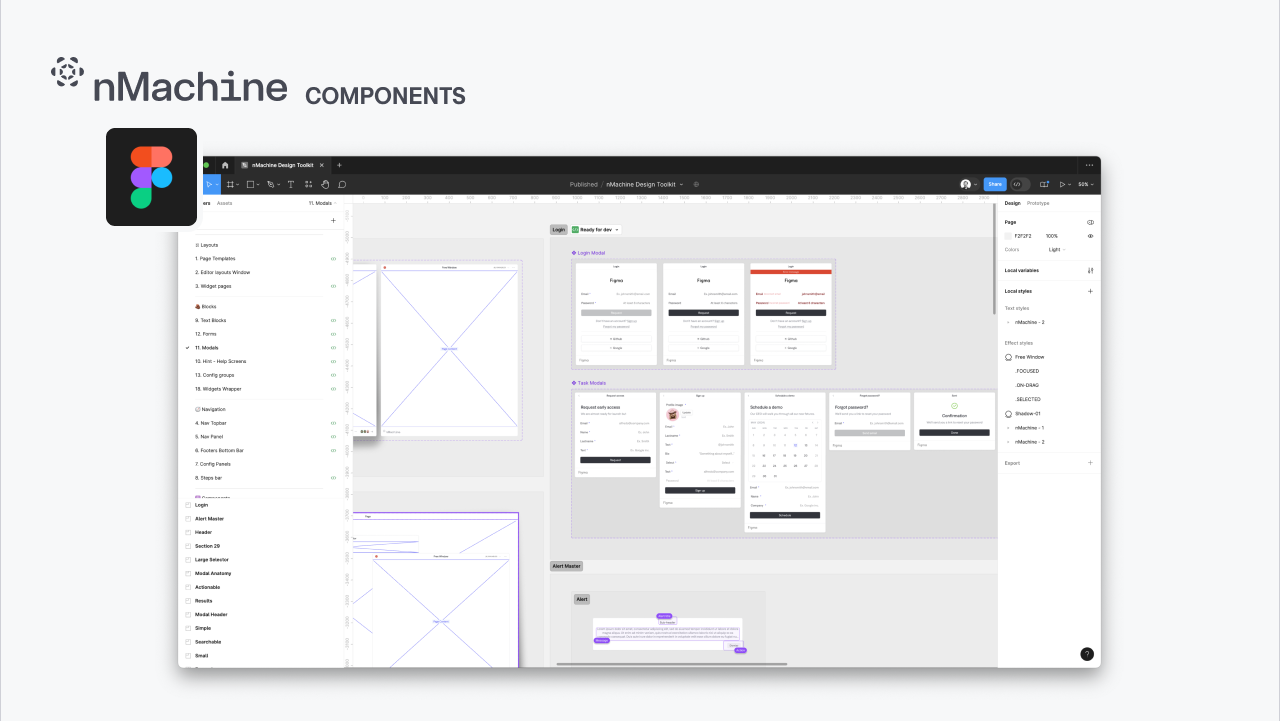
Task: Select the Frame tool
Action: point(230,184)
